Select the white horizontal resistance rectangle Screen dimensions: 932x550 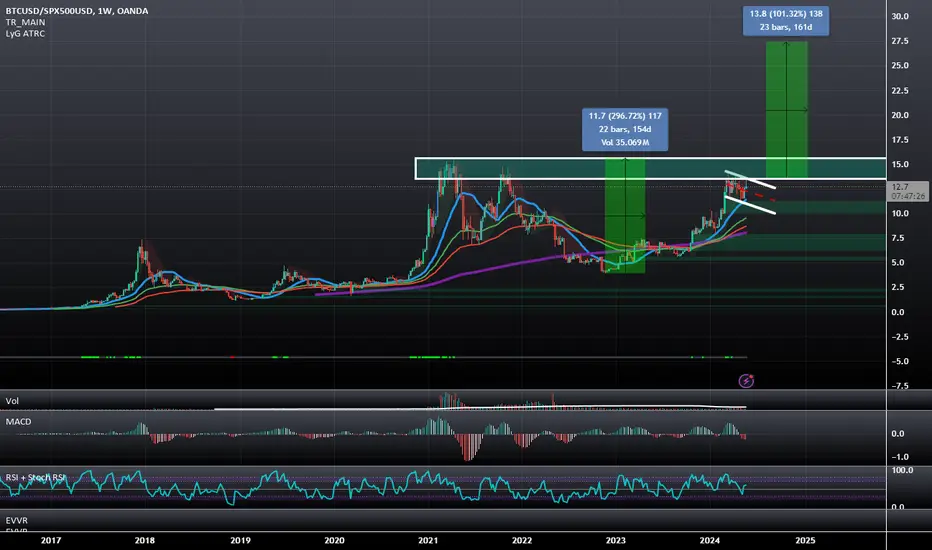[x=650, y=168]
